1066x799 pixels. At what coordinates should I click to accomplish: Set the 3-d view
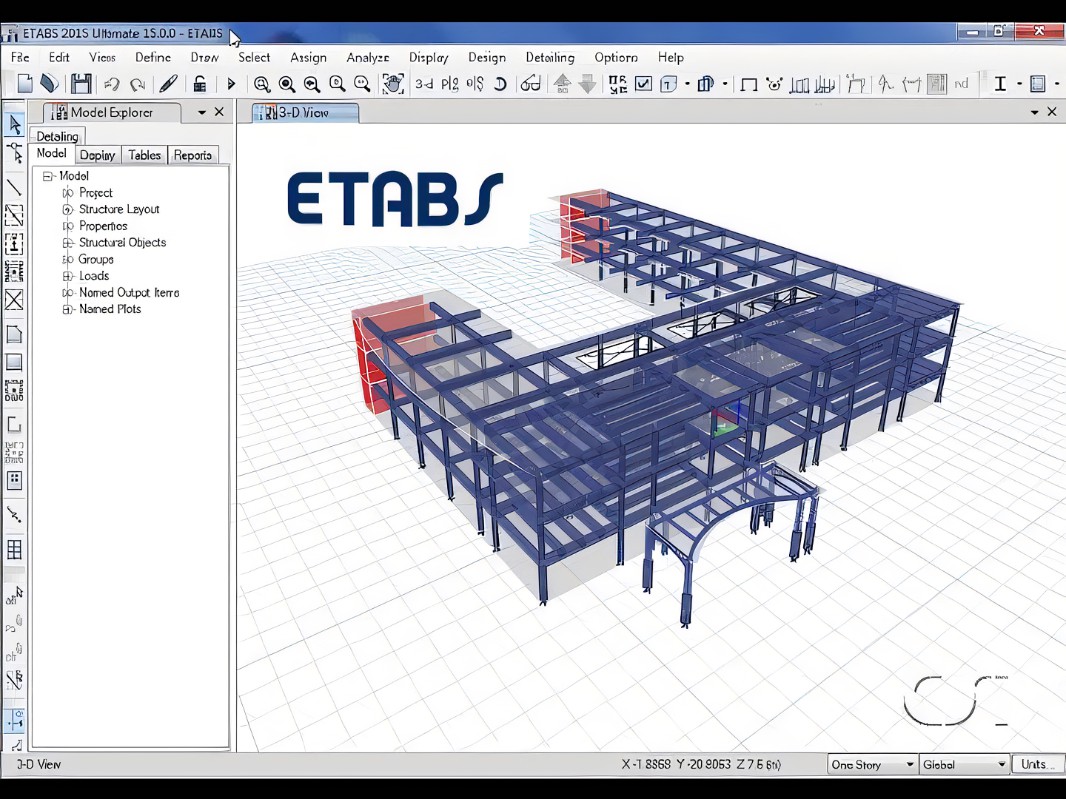424,84
